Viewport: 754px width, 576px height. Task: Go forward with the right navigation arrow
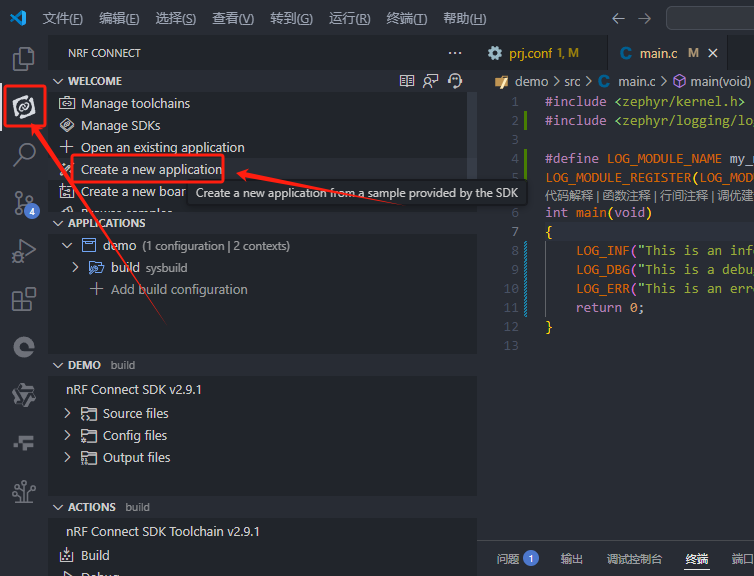pos(644,19)
